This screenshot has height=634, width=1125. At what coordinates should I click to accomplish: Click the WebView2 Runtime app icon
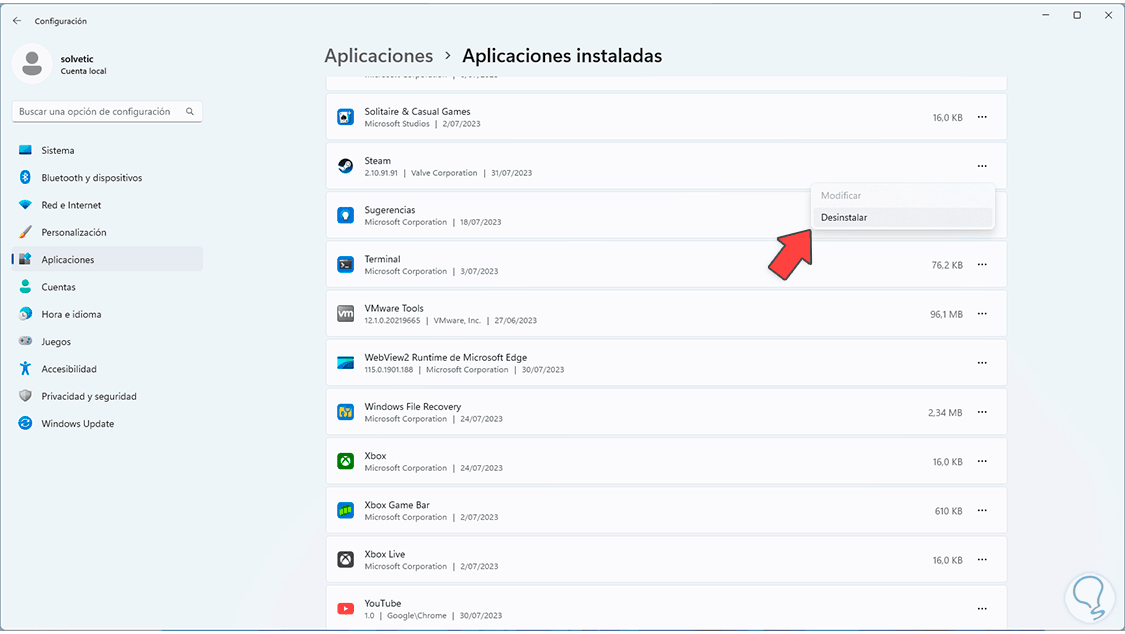346,363
